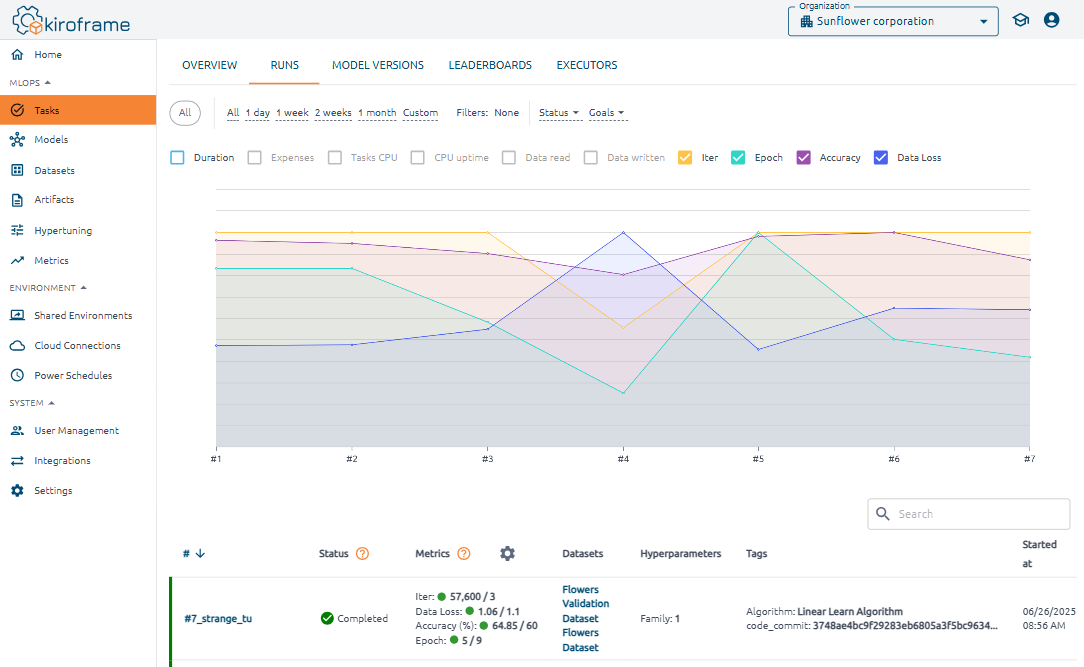Click the Power Schedules clock icon
1084x667 pixels.
[x=17, y=376]
